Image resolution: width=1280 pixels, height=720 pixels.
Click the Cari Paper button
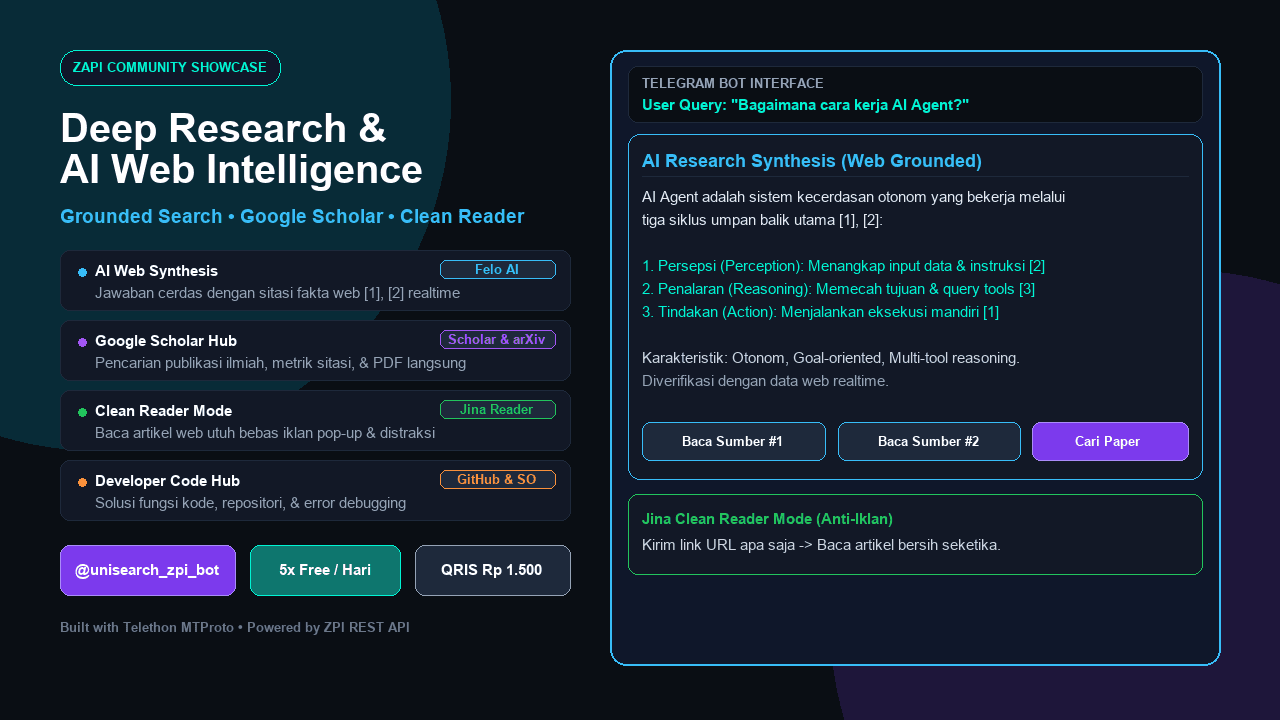point(1110,442)
